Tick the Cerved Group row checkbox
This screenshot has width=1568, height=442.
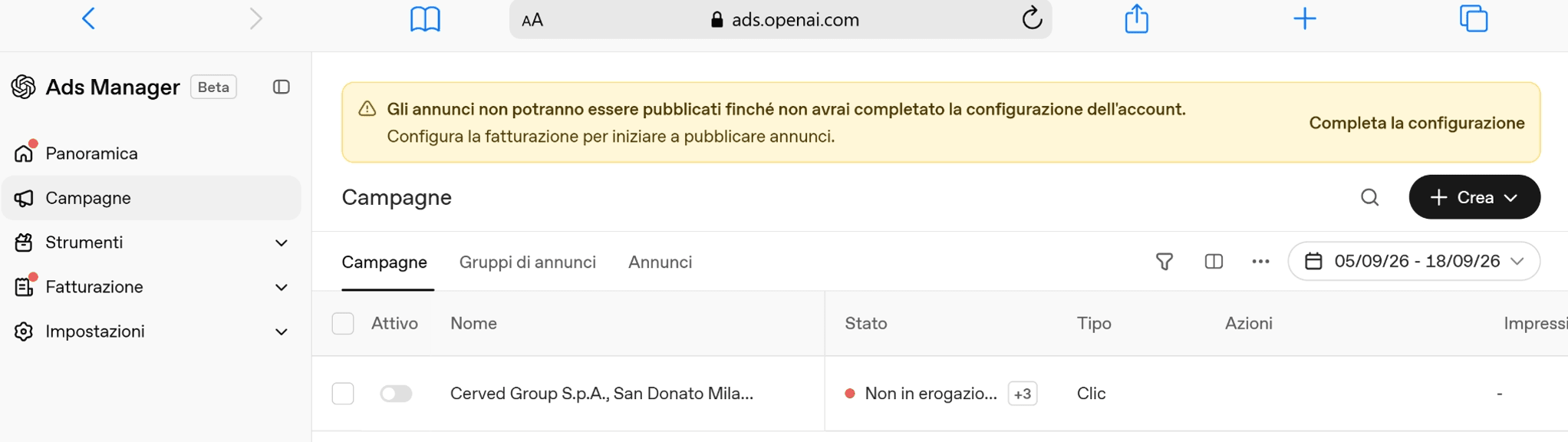pos(343,394)
